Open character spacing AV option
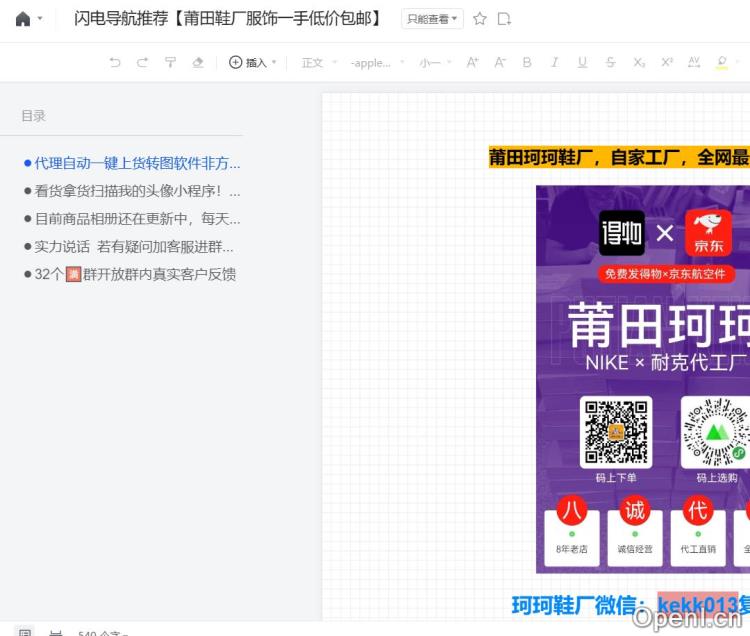The image size is (750, 636). (694, 63)
